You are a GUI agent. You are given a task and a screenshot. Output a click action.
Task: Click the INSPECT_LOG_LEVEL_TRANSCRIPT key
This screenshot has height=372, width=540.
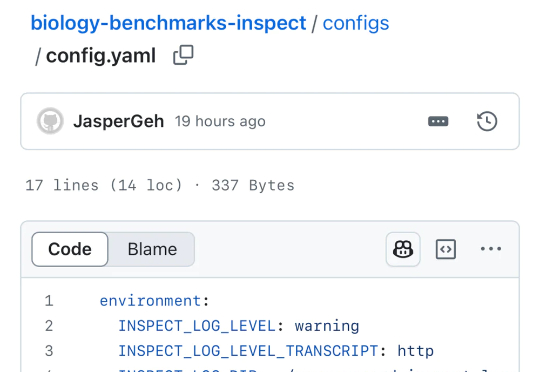click(248, 351)
